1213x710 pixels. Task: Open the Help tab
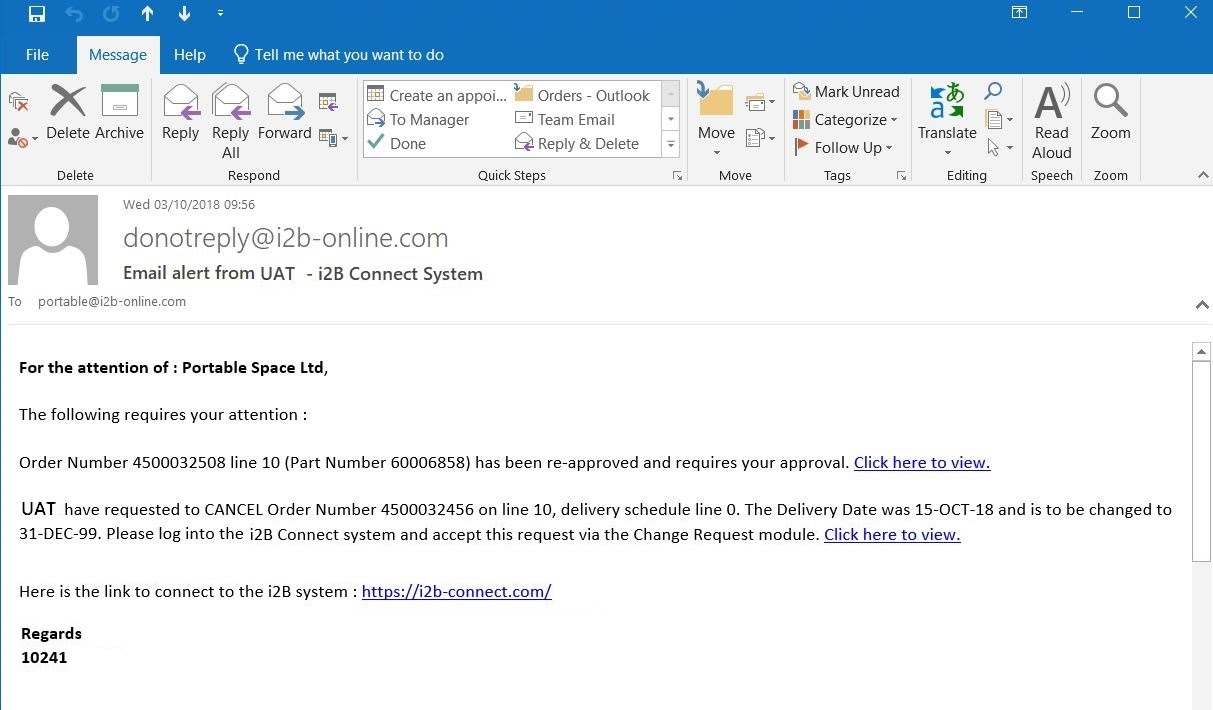189,55
